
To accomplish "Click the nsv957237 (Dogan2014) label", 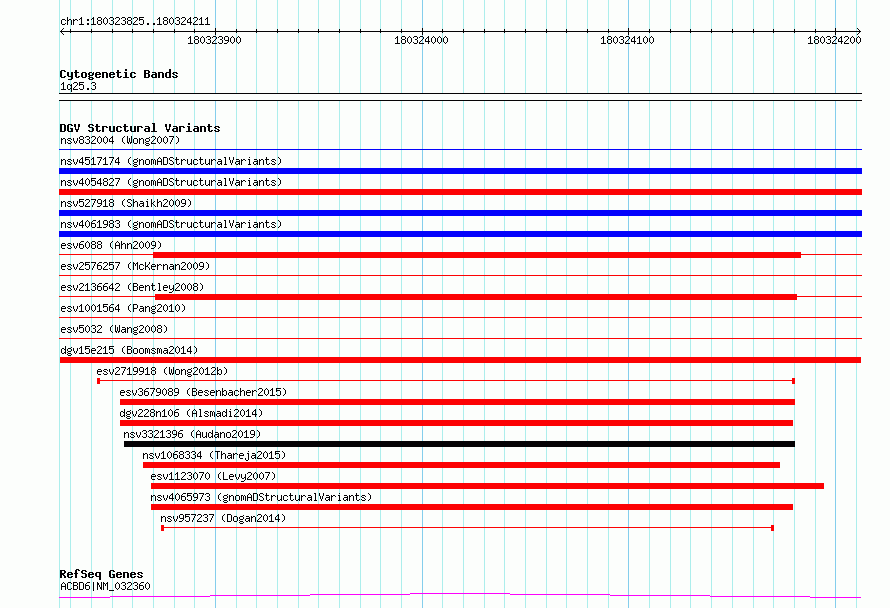I will [x=223, y=518].
